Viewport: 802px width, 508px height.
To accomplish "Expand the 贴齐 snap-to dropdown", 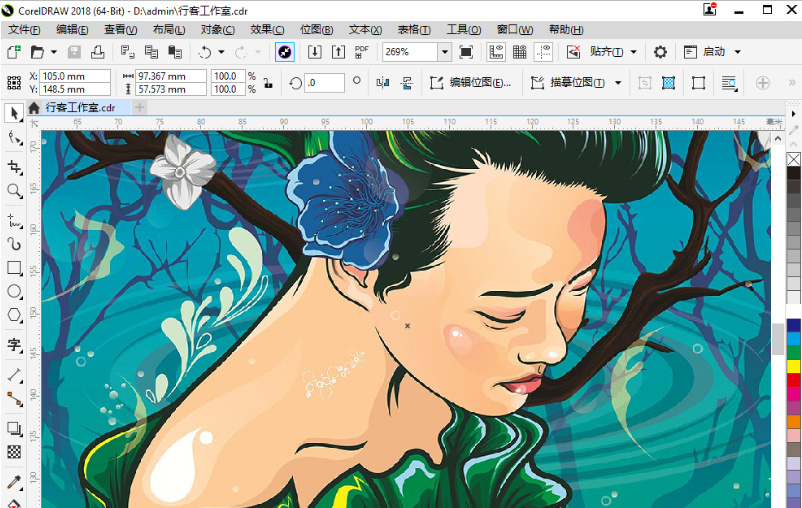I will pos(634,52).
